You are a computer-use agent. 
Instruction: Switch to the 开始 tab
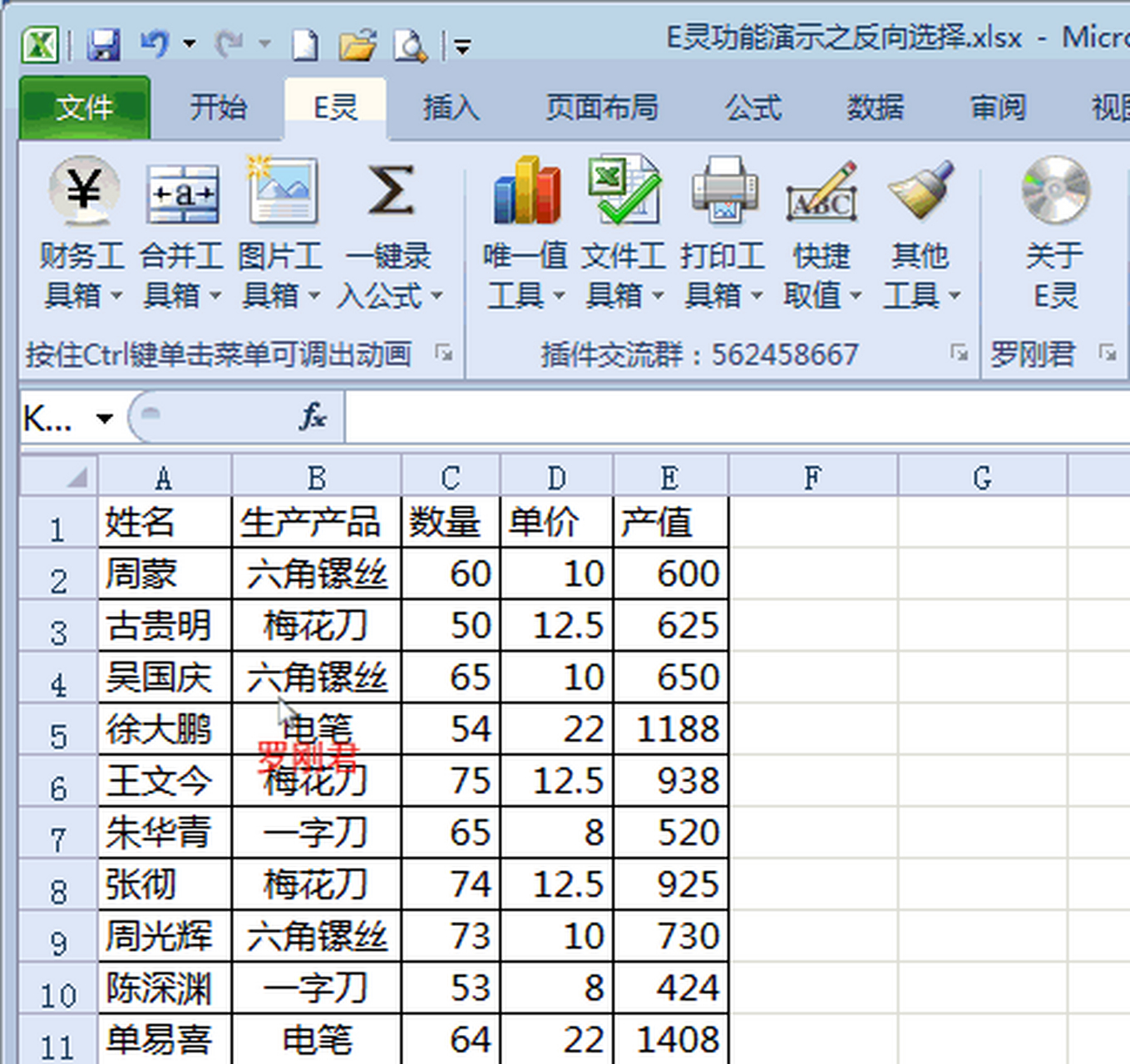(218, 107)
